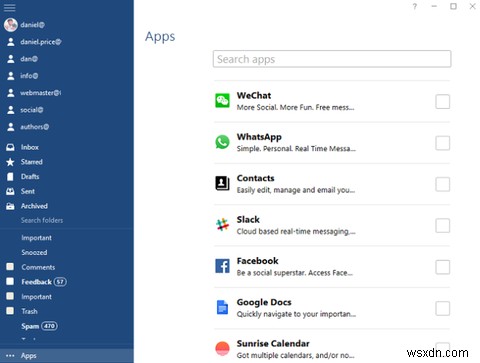Screen dimensions: 480x363
Task: Click the Contacts description text
Action: tap(296, 190)
